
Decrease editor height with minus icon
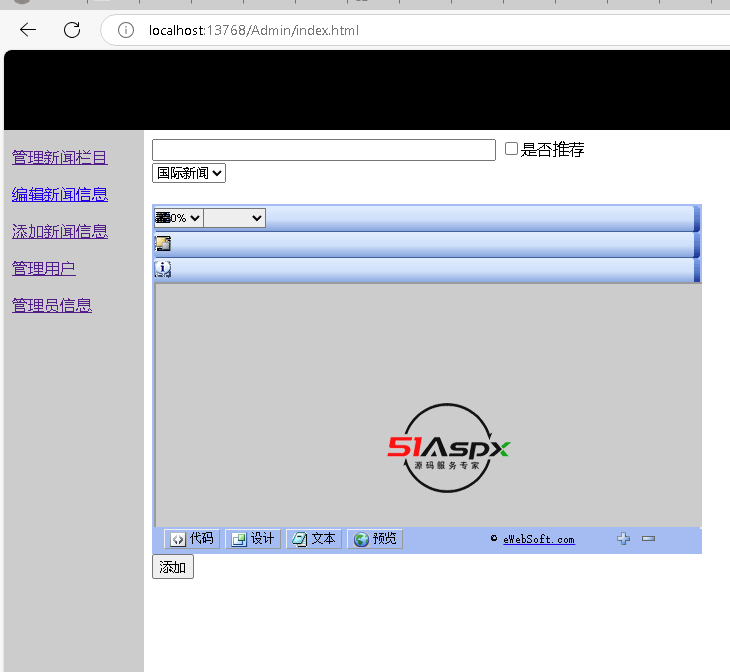(x=648, y=539)
